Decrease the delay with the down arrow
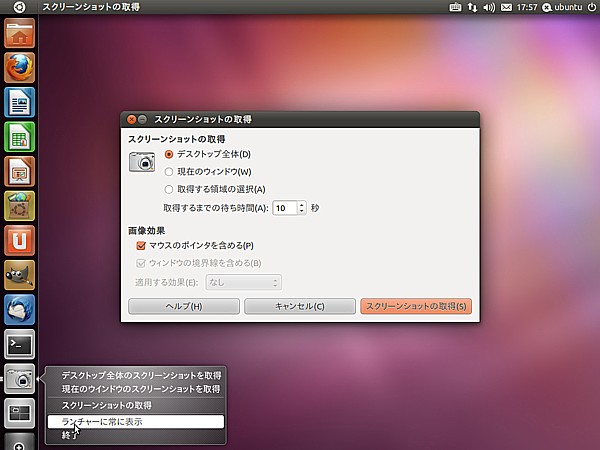This screenshot has width=600, height=450. click(302, 212)
